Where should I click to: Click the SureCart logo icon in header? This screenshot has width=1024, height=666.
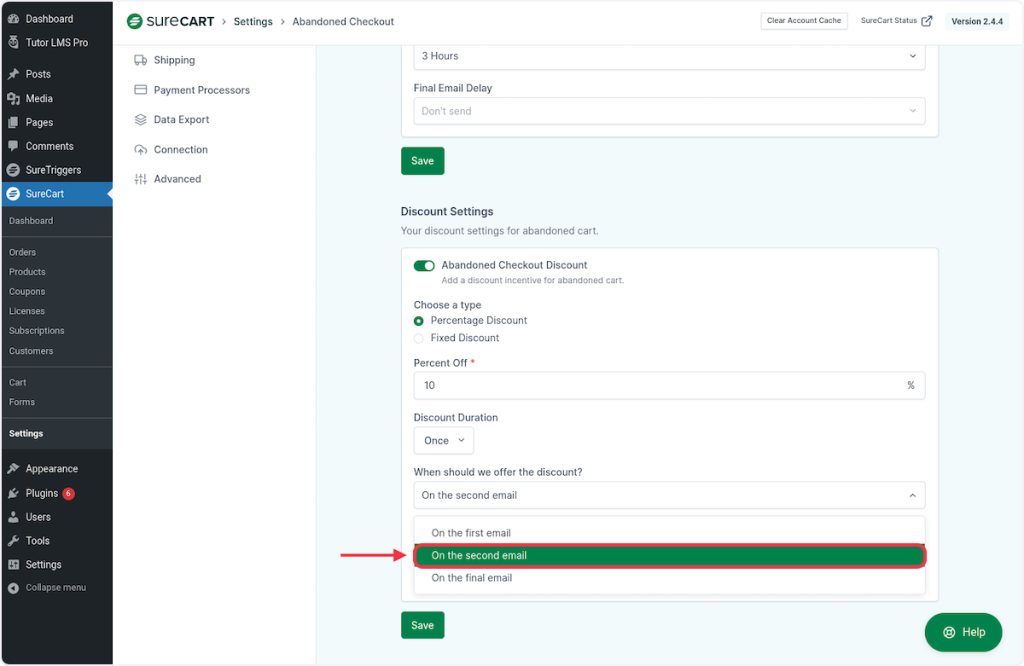tap(135, 21)
